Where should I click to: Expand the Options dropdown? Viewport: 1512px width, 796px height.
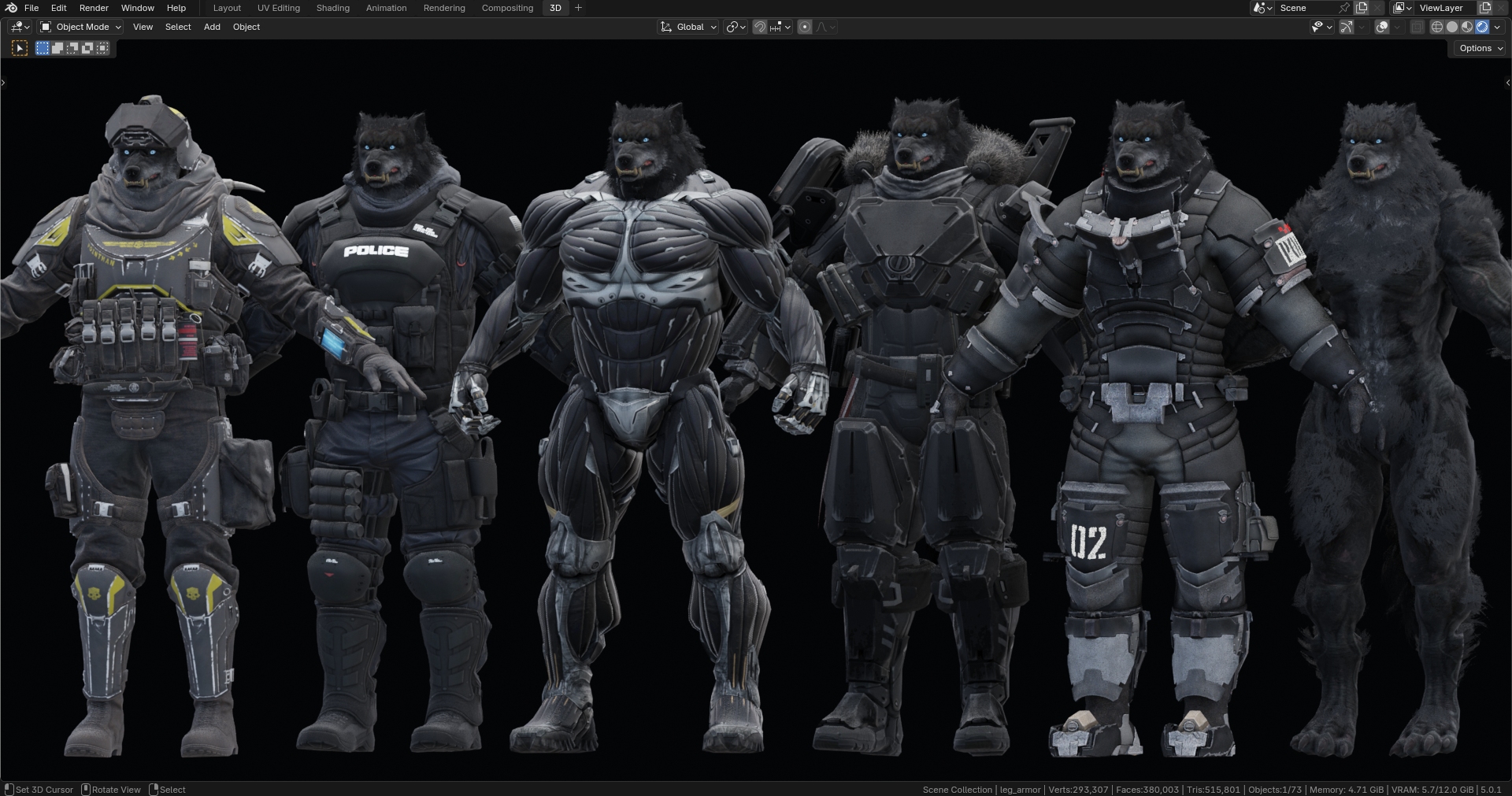(1480, 48)
